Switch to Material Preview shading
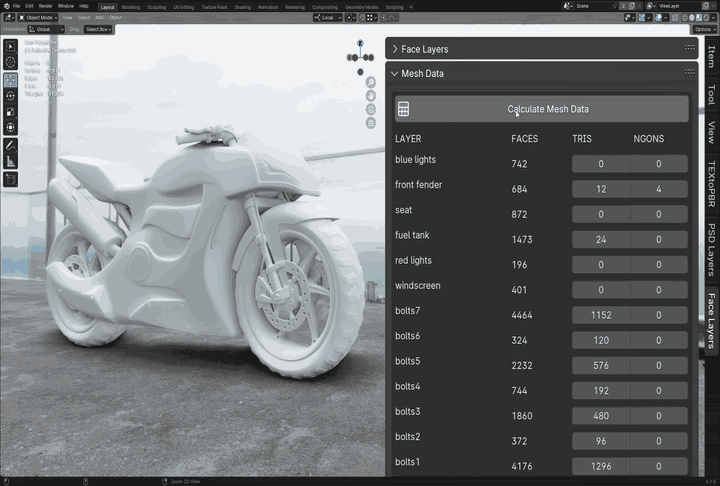Viewport: 720px width, 486px height. tap(699, 17)
